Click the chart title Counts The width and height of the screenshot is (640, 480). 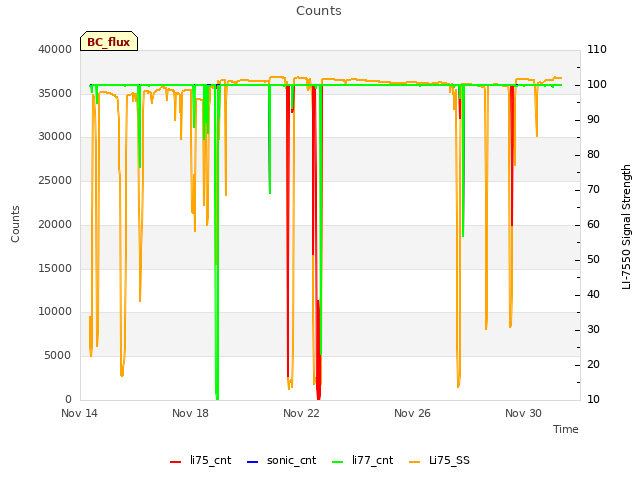click(x=319, y=11)
